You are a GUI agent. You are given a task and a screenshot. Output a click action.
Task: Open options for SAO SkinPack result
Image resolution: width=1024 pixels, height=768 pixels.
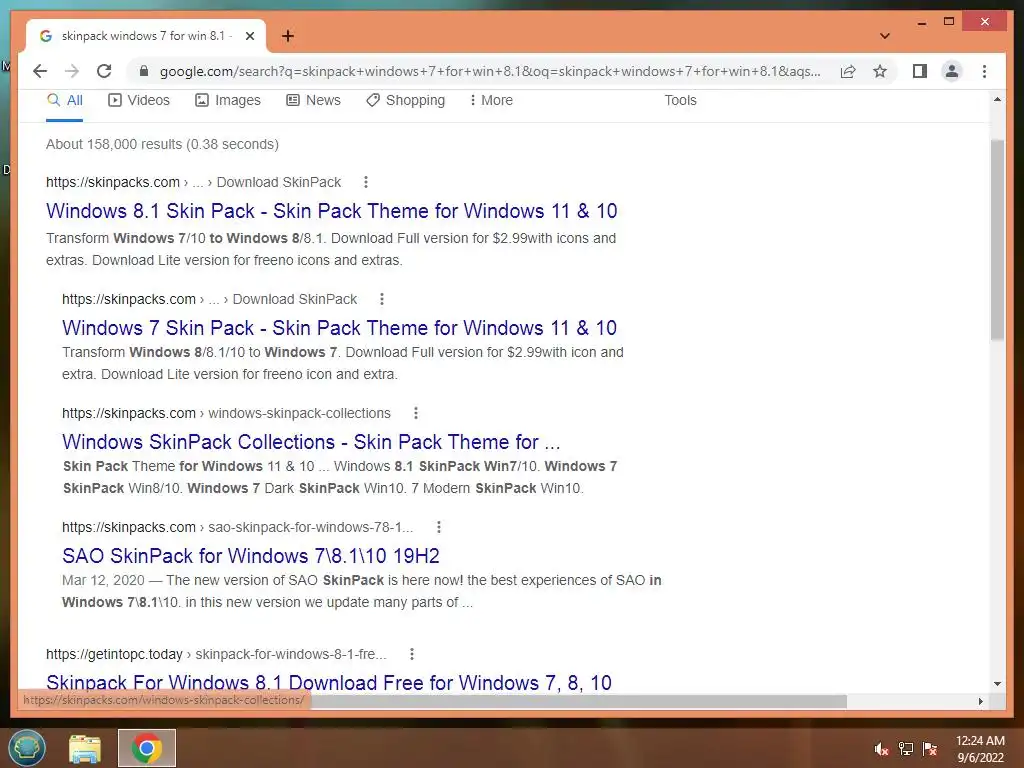click(x=439, y=527)
